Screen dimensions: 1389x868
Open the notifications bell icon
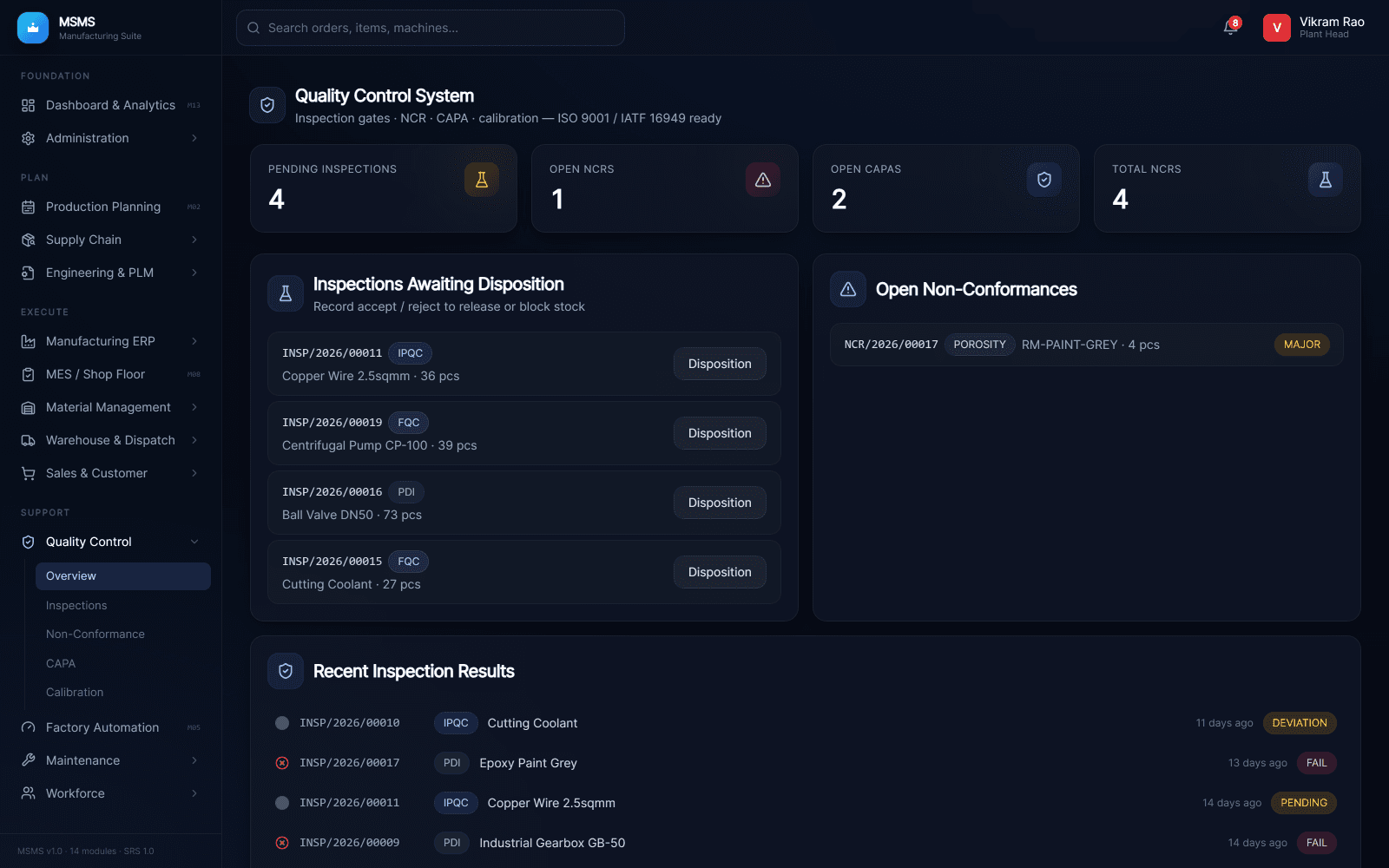point(1231,27)
